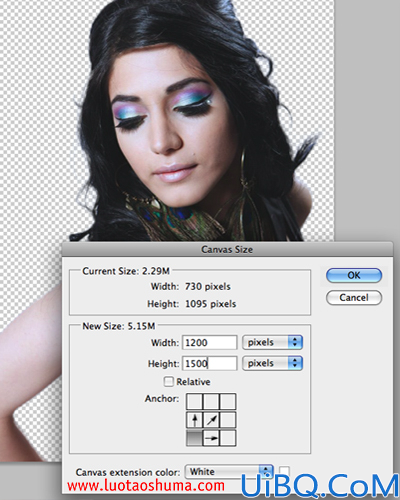Choose the bottom-right anchor cell

tap(228, 438)
